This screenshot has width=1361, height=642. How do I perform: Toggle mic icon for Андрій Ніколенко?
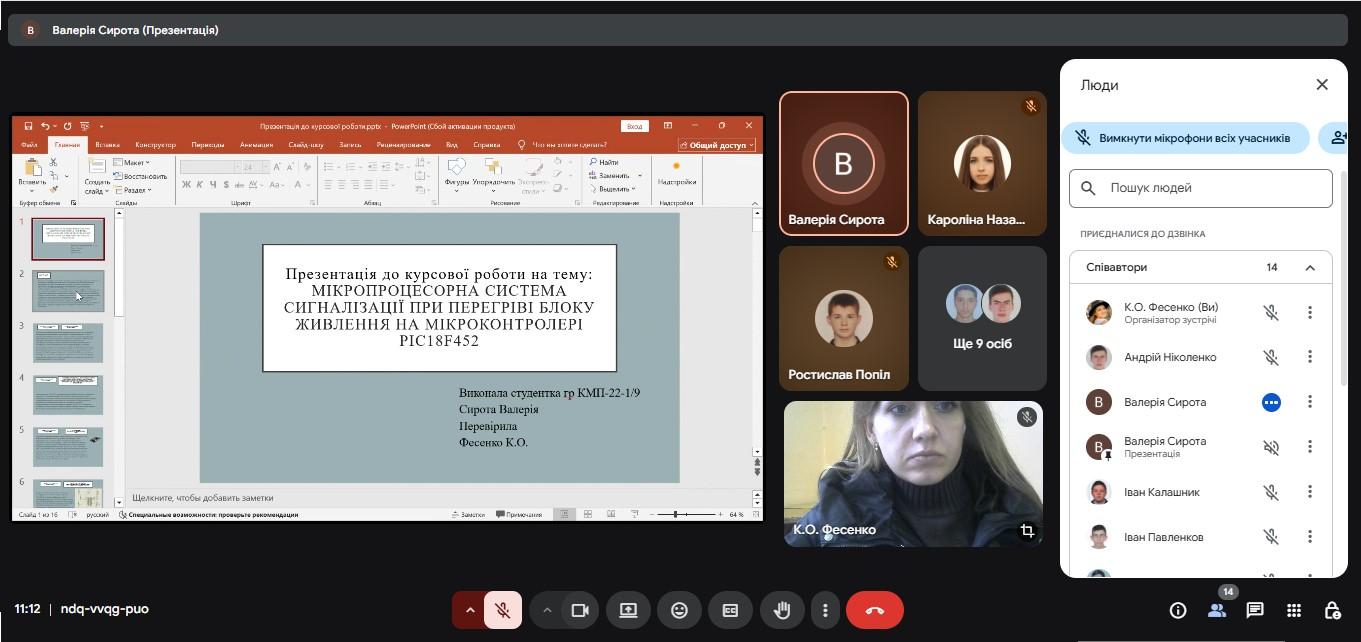click(1271, 357)
